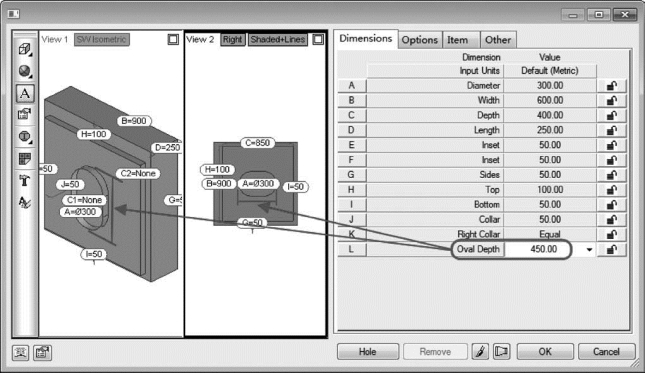Toggle the lock for Oval Depth row

[x=612, y=249]
